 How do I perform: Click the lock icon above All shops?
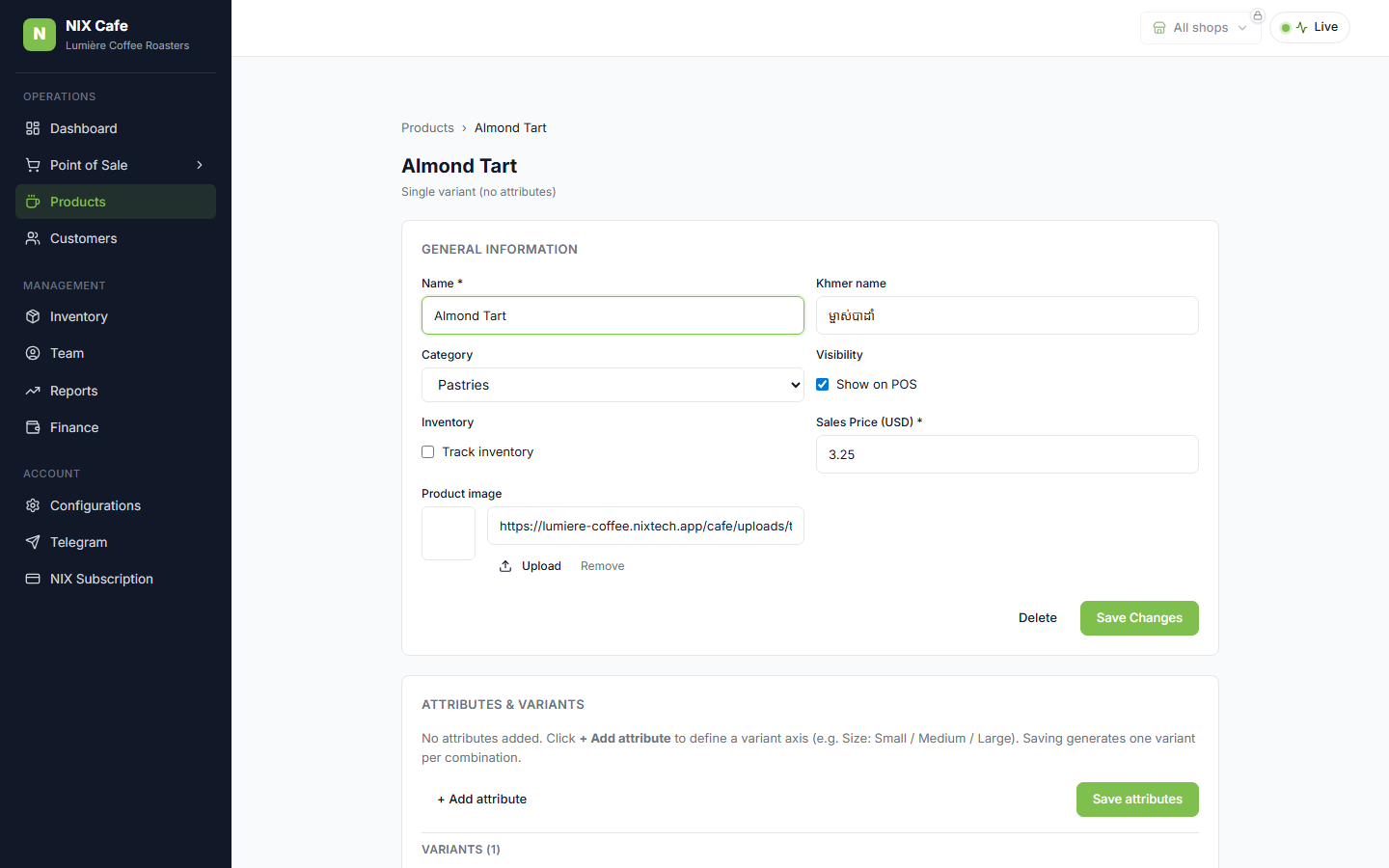1258,15
